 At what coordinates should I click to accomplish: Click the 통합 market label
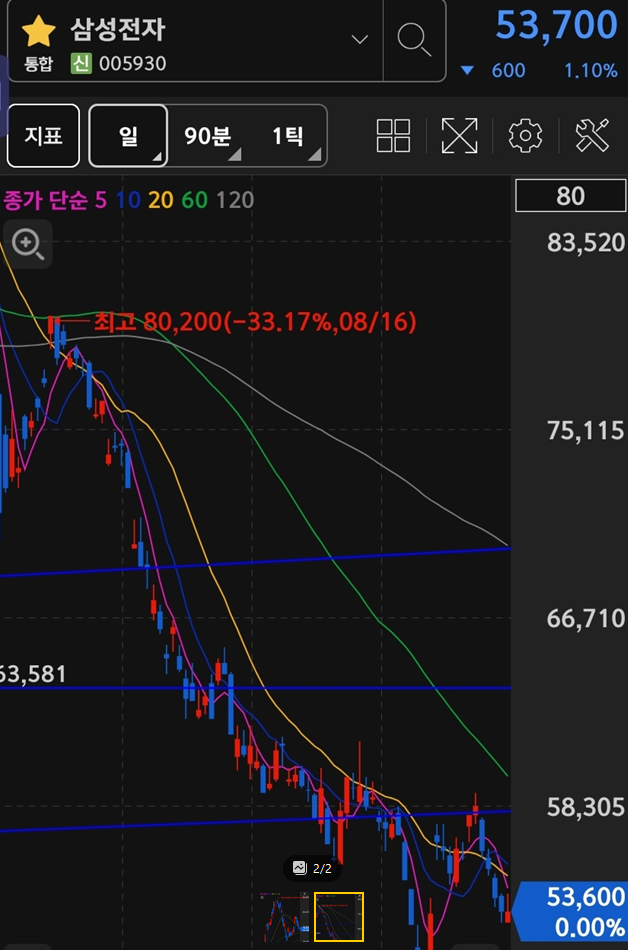pos(39,64)
